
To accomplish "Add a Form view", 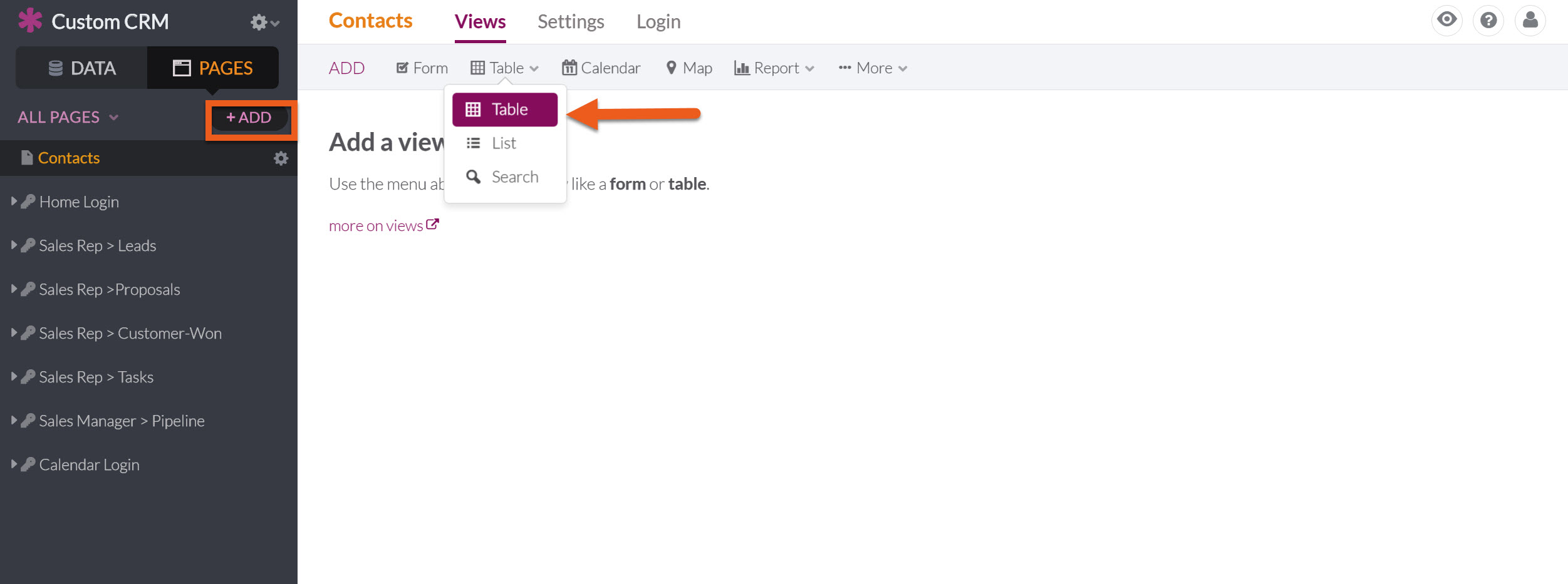I will click(x=422, y=68).
